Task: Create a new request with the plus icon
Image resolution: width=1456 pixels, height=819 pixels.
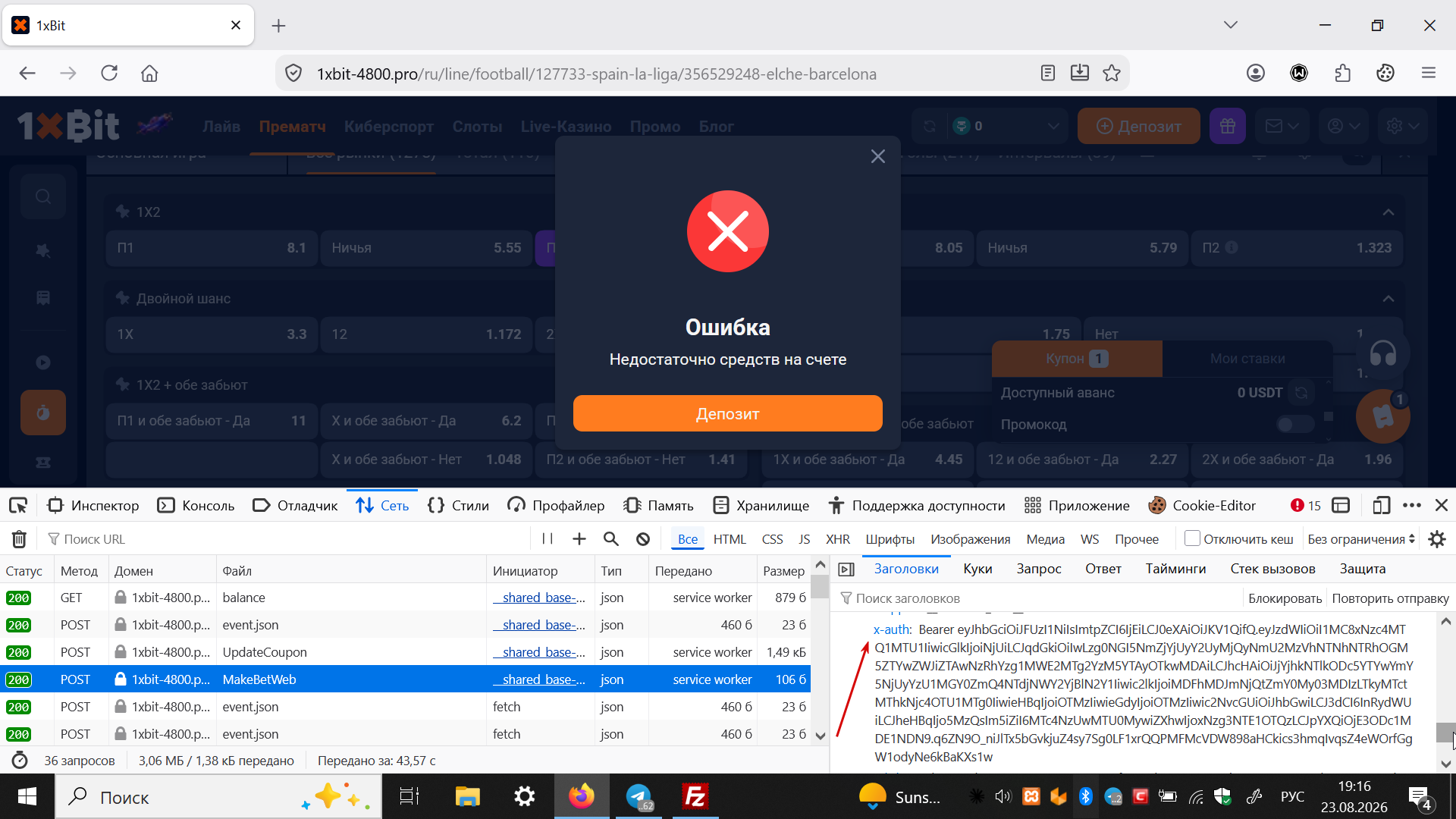Action: click(579, 539)
